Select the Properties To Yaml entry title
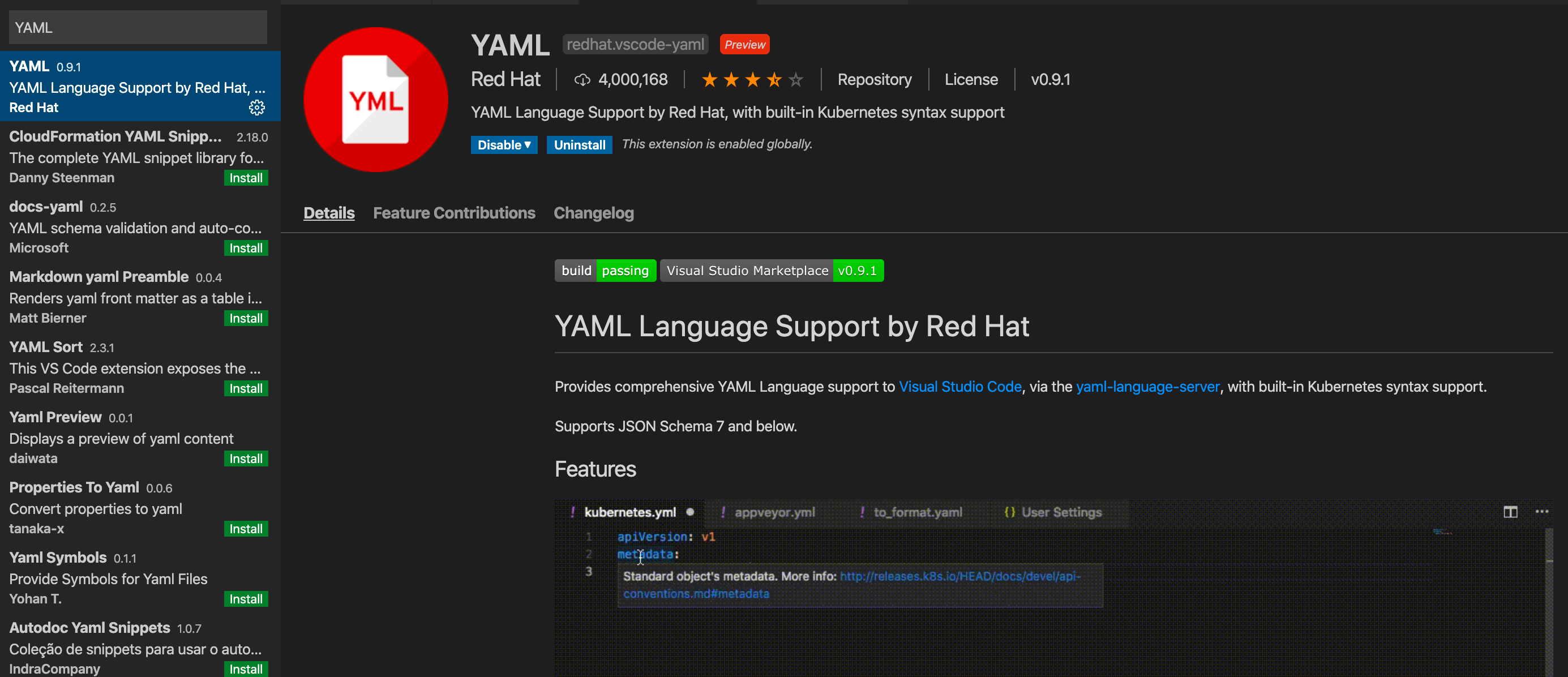The width and height of the screenshot is (1568, 677). 74,488
